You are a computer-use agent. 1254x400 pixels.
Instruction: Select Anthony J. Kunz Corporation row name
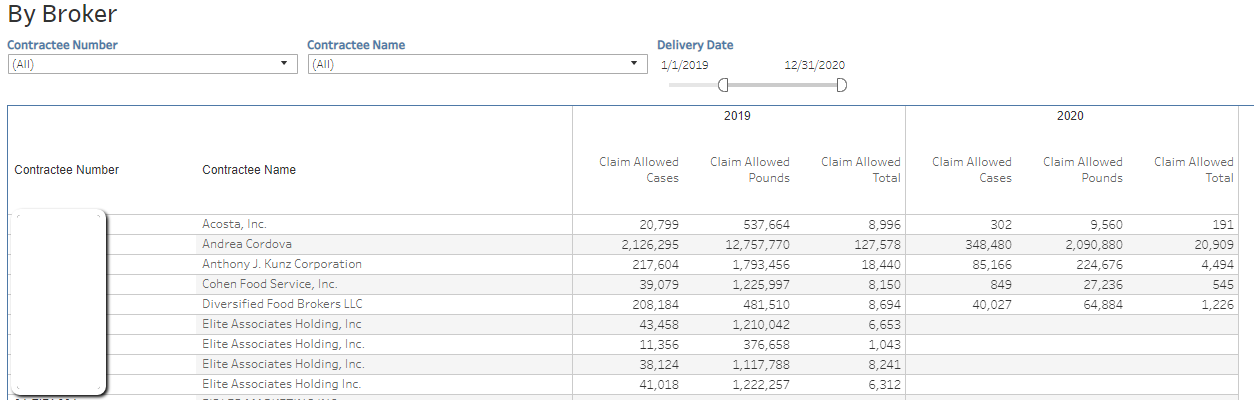click(282, 265)
